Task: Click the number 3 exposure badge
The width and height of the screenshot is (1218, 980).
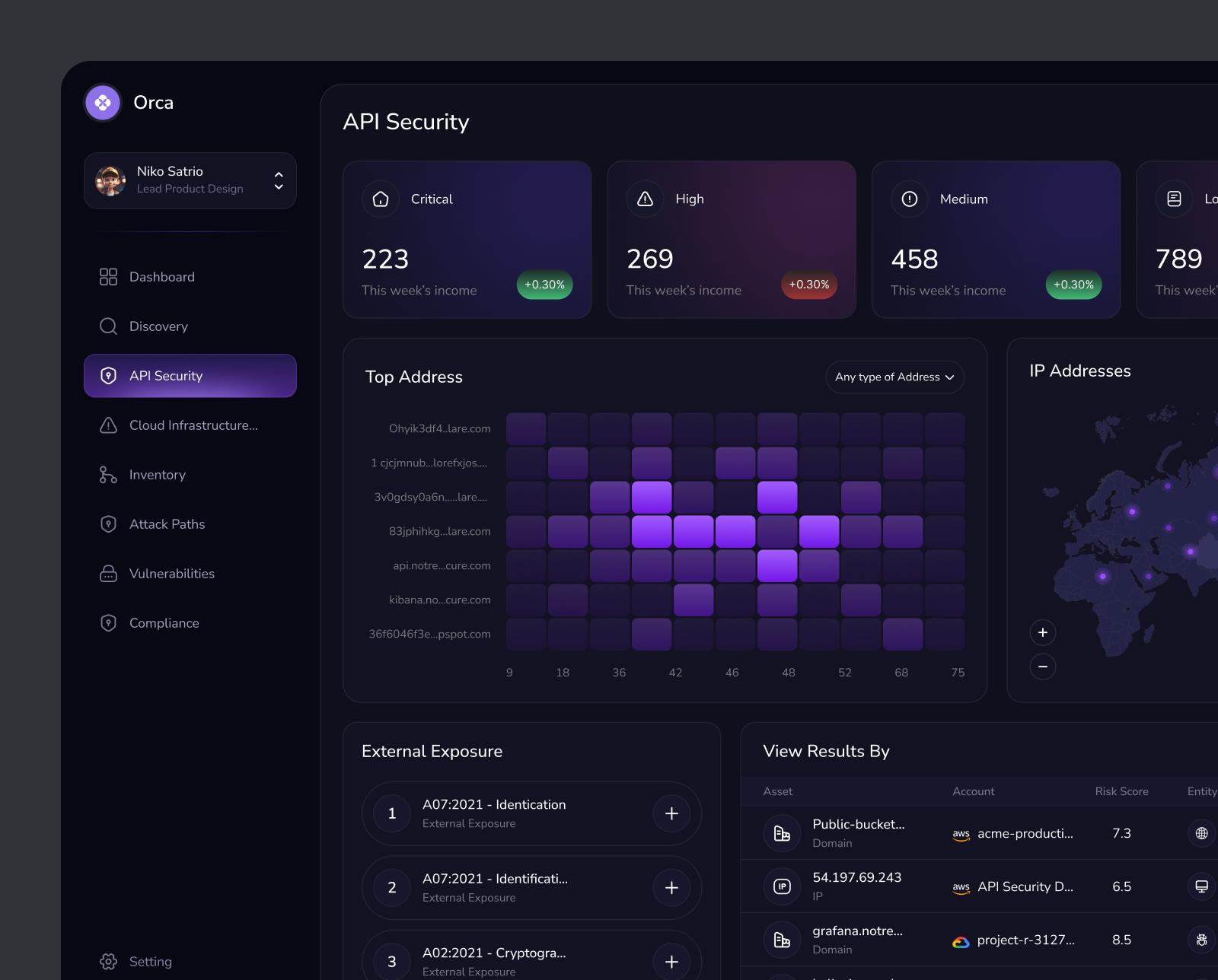Action: (392, 962)
